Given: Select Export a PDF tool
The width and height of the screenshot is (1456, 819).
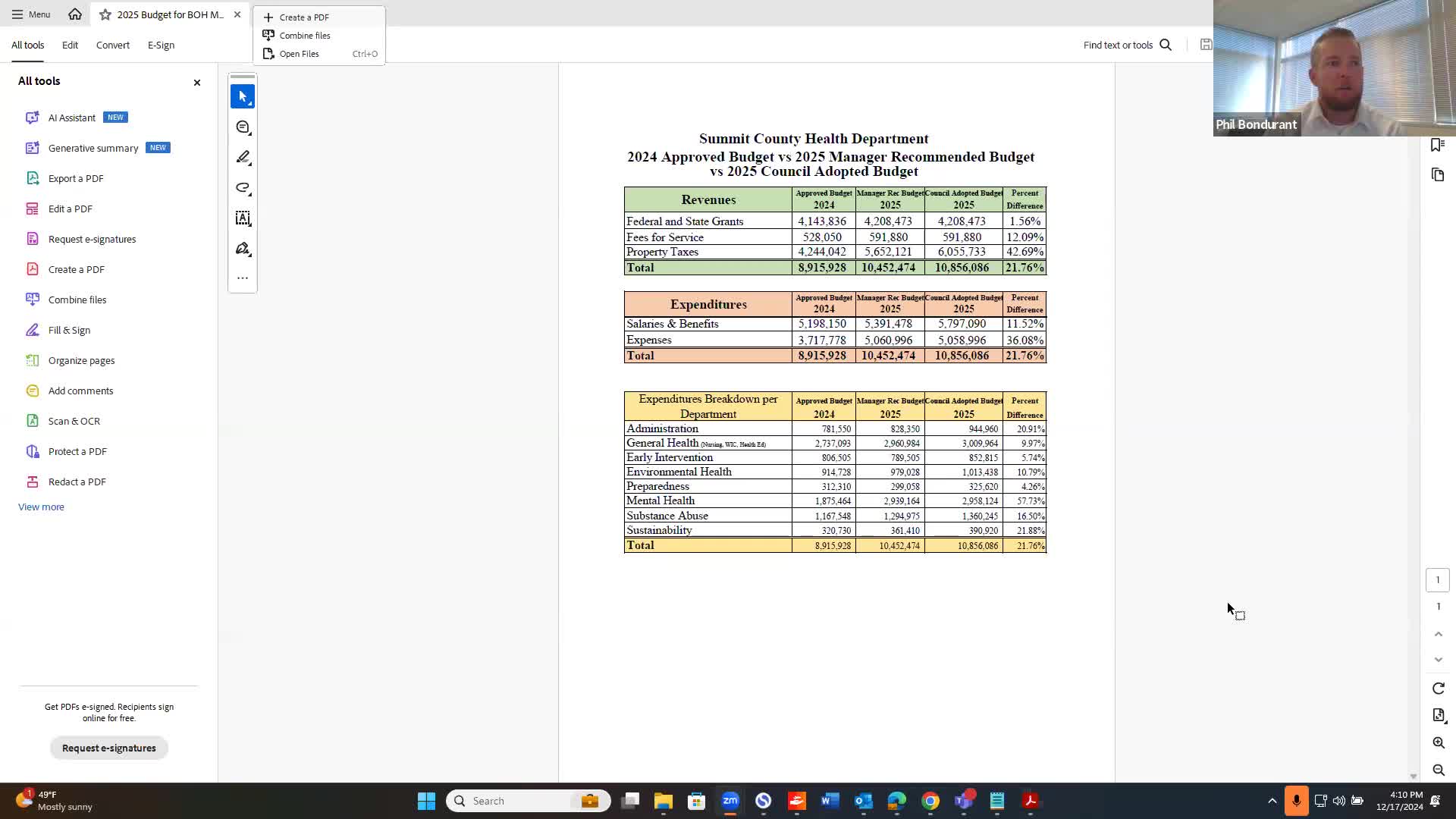Looking at the screenshot, I should click(76, 178).
